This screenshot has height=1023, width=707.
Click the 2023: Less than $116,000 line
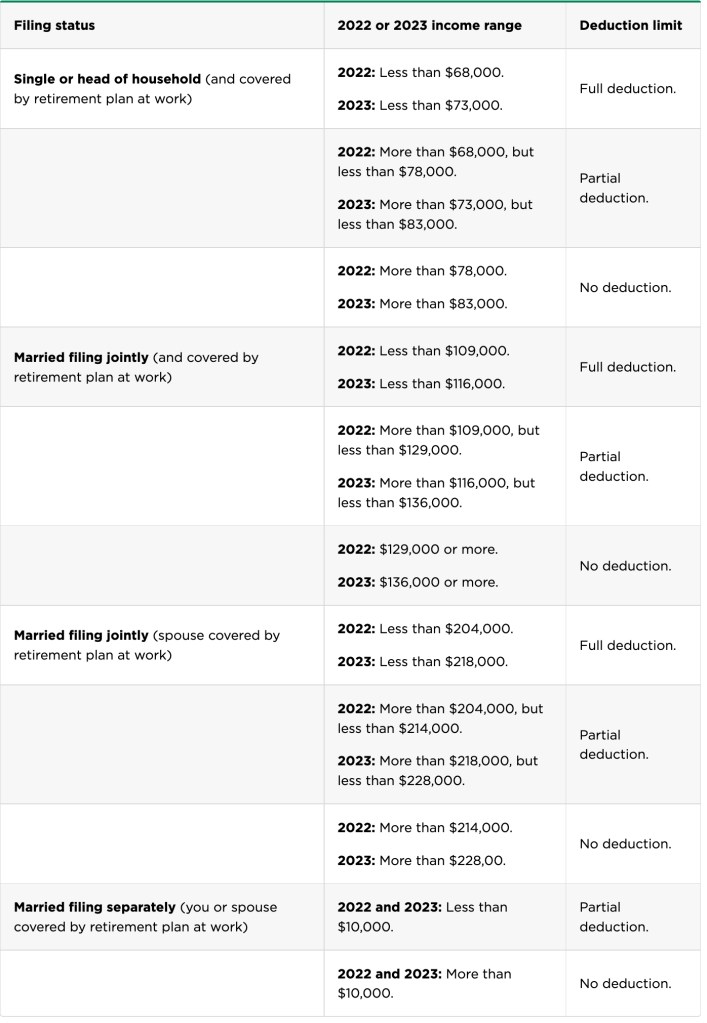422,384
